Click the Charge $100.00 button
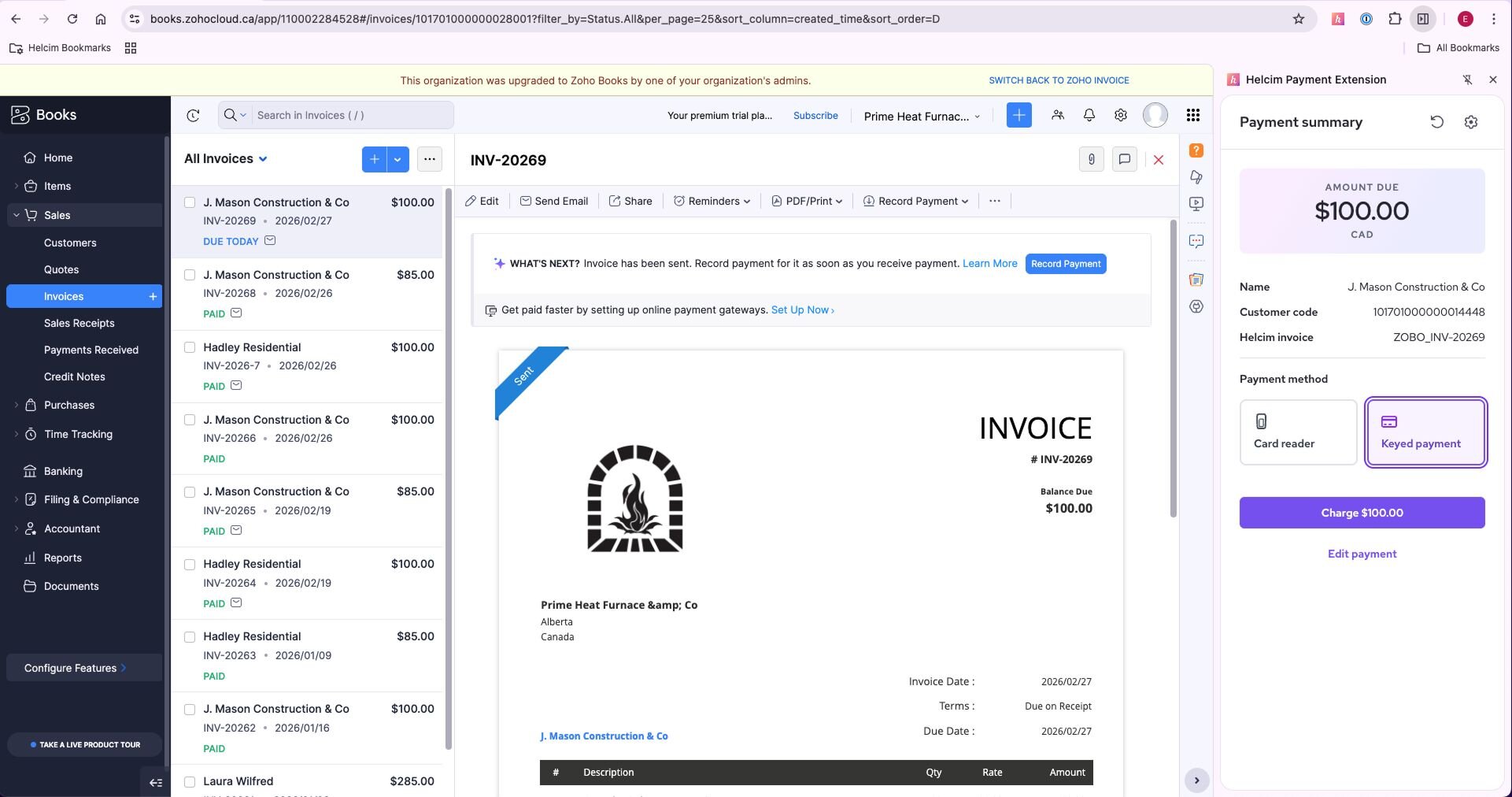Viewport: 1512px width, 797px height. point(1361,513)
